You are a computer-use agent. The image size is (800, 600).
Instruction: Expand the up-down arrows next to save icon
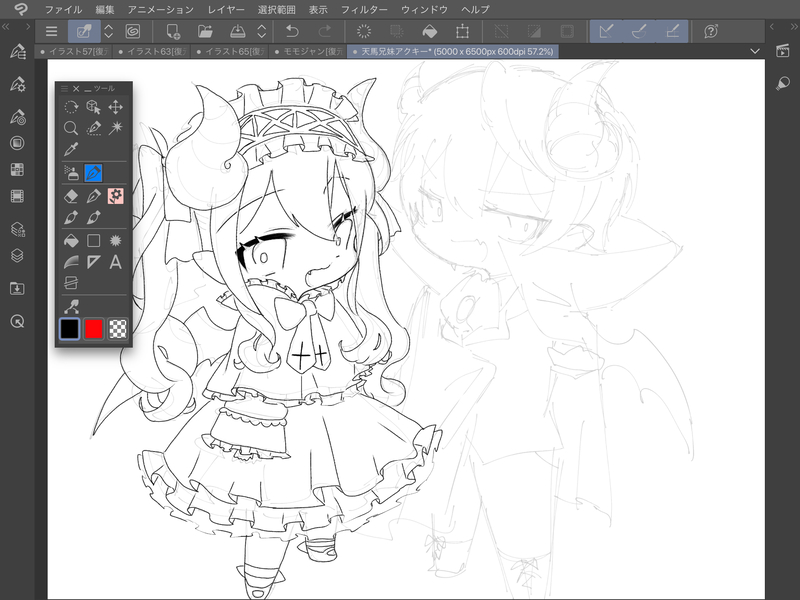[262, 31]
